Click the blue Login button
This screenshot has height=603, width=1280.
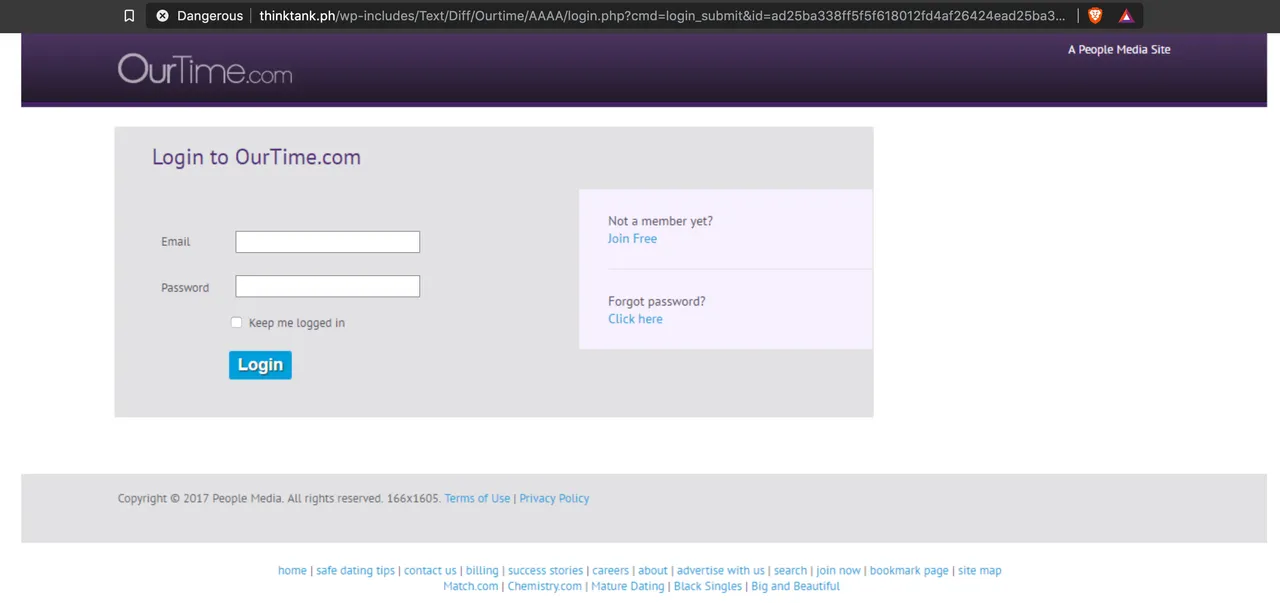point(260,365)
